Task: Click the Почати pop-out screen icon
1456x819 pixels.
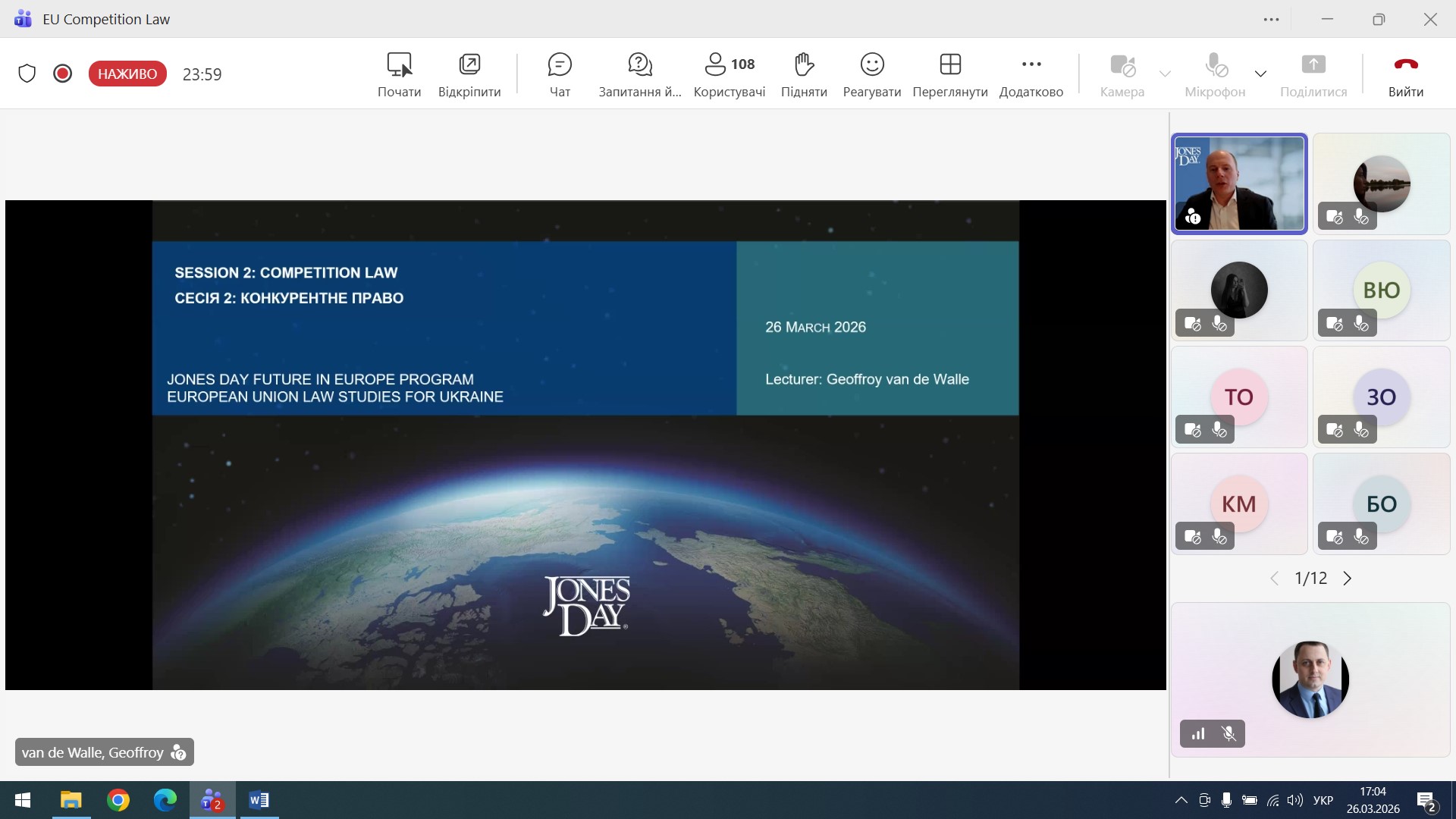Action: (x=399, y=65)
